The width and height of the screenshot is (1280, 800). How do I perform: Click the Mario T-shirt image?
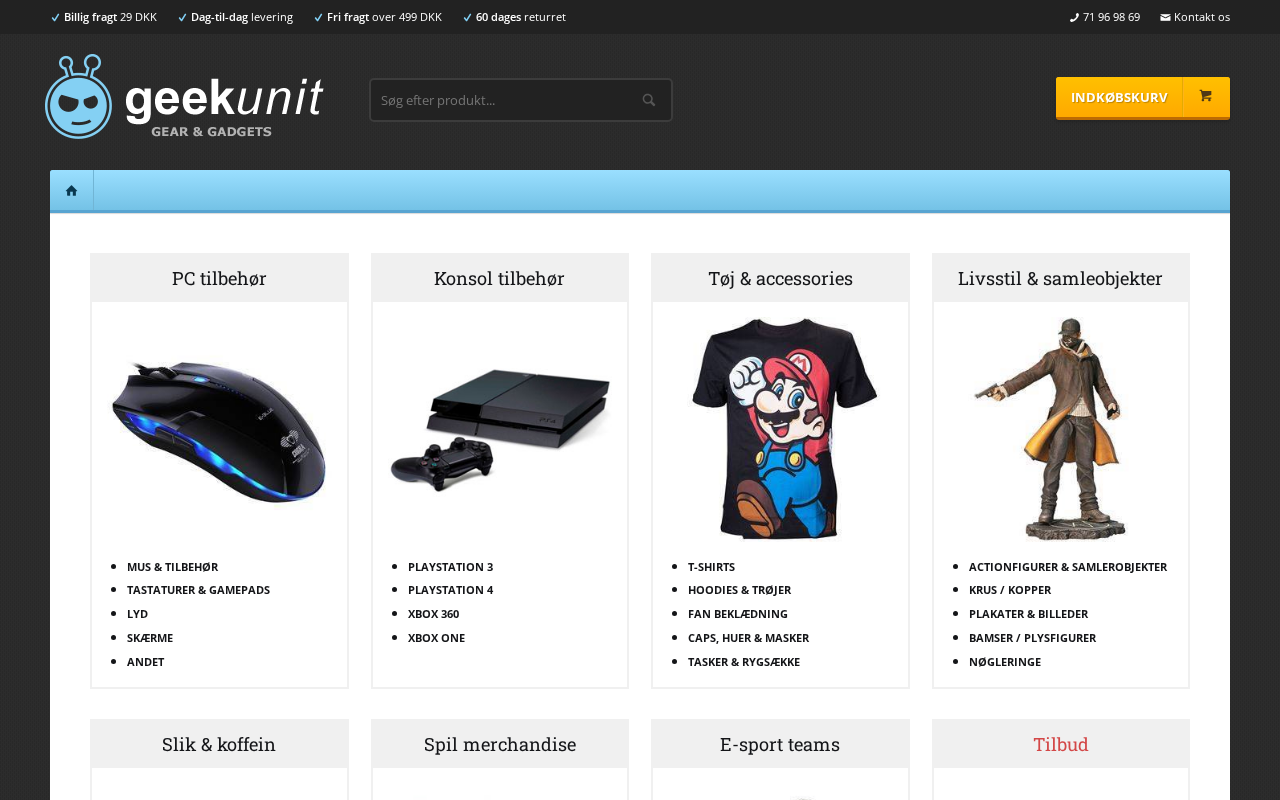[781, 429]
